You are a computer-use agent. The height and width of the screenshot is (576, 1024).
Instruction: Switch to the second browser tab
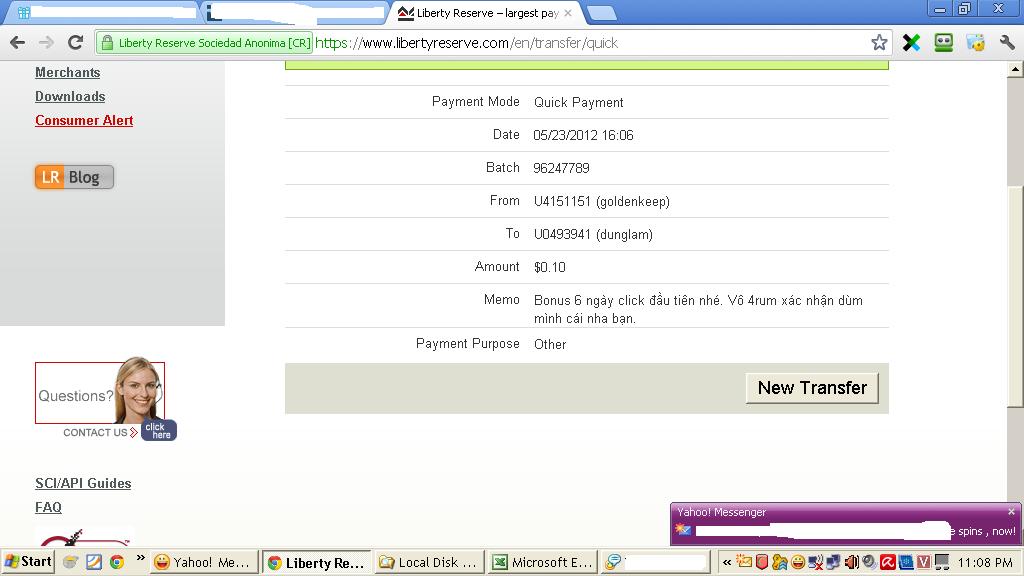[x=294, y=13]
